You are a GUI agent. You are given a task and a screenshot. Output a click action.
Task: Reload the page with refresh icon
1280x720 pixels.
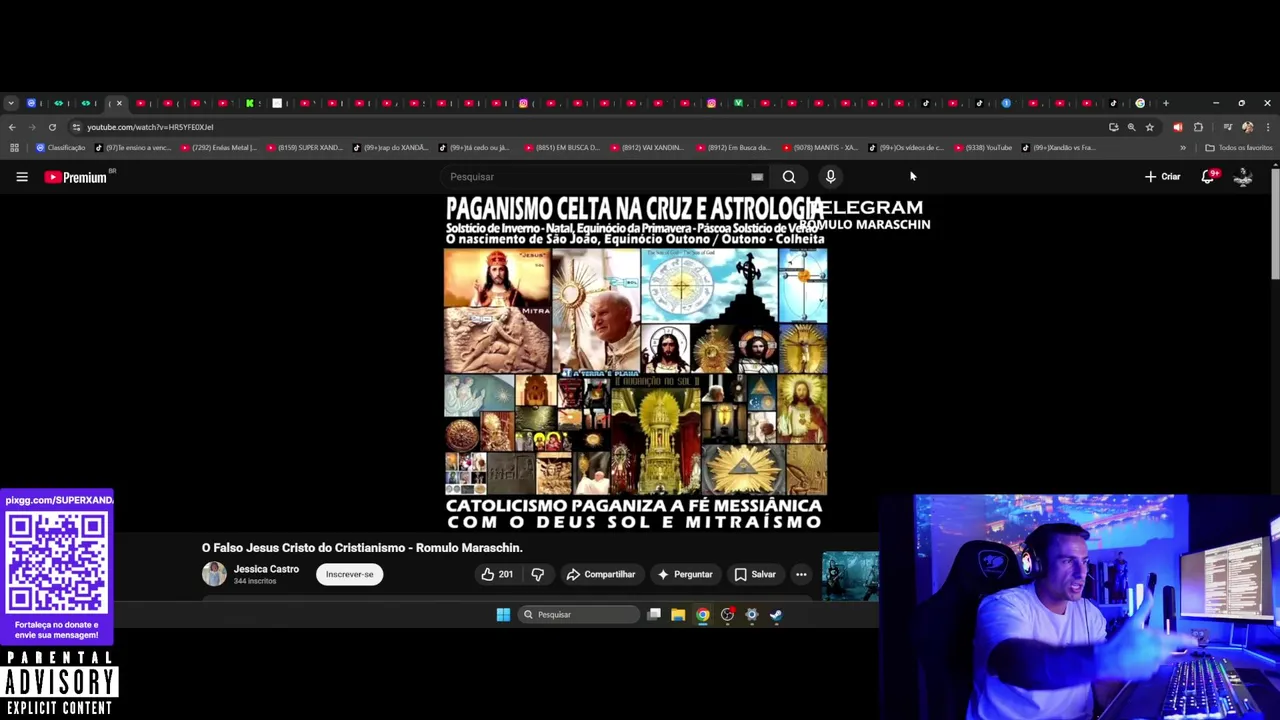click(52, 127)
